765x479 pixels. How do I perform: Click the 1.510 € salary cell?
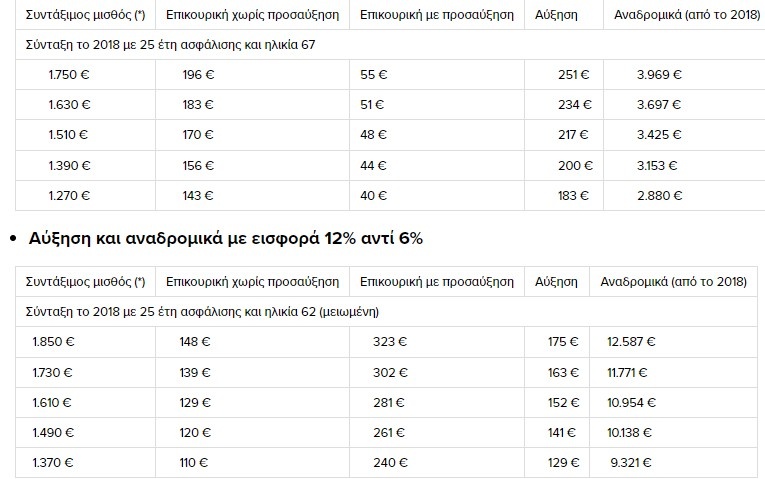pos(69,135)
